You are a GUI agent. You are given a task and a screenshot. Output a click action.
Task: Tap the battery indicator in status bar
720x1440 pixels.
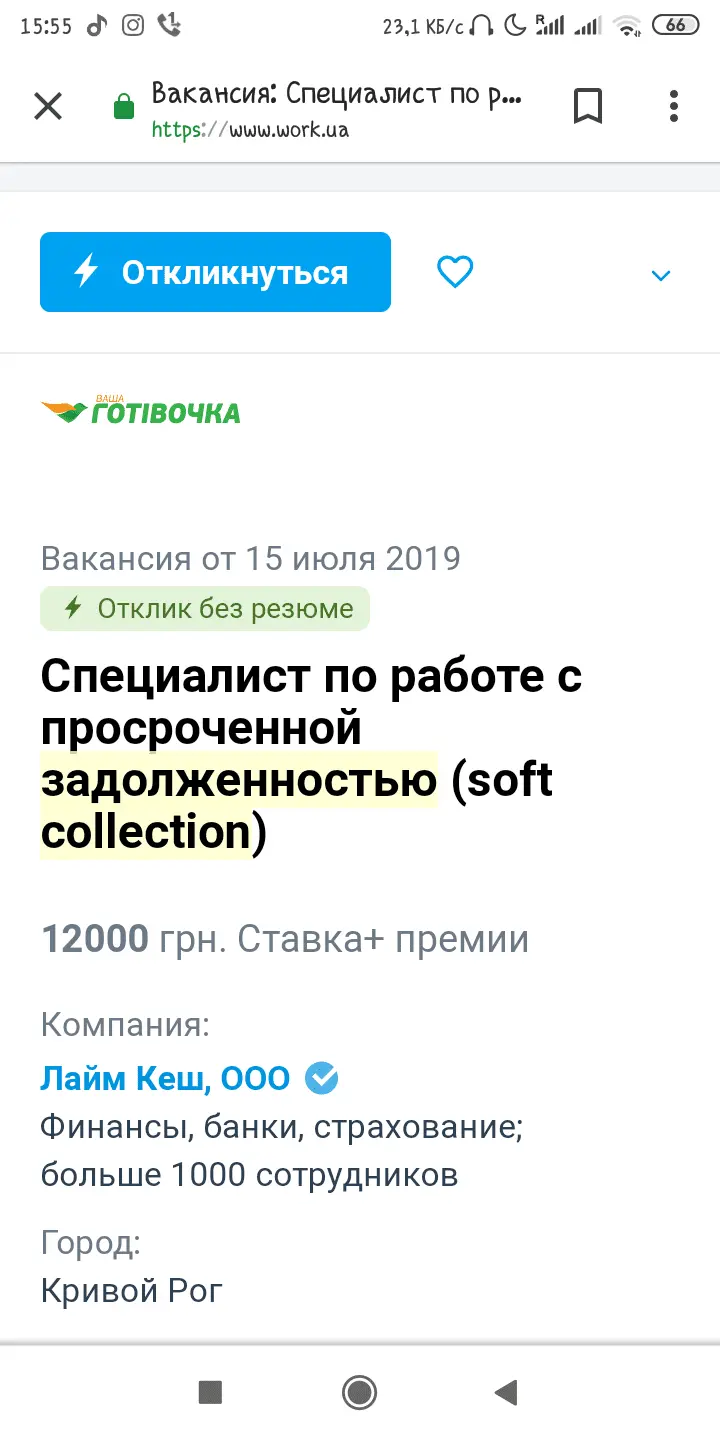(675, 26)
